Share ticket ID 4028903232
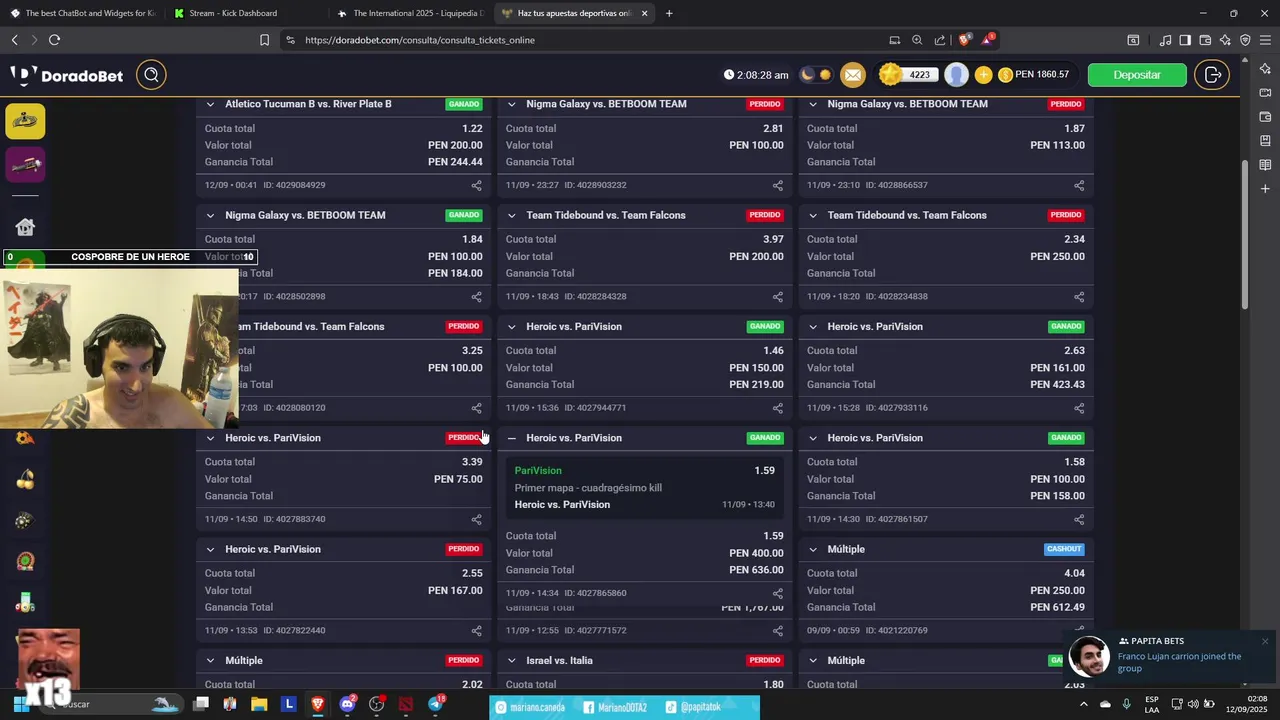The height and width of the screenshot is (720, 1280). tap(777, 185)
